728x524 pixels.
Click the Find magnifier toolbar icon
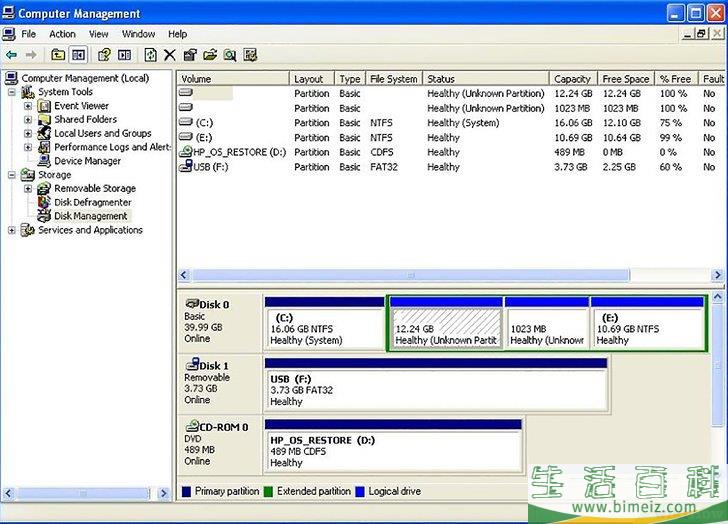pyautogui.click(x=230, y=55)
